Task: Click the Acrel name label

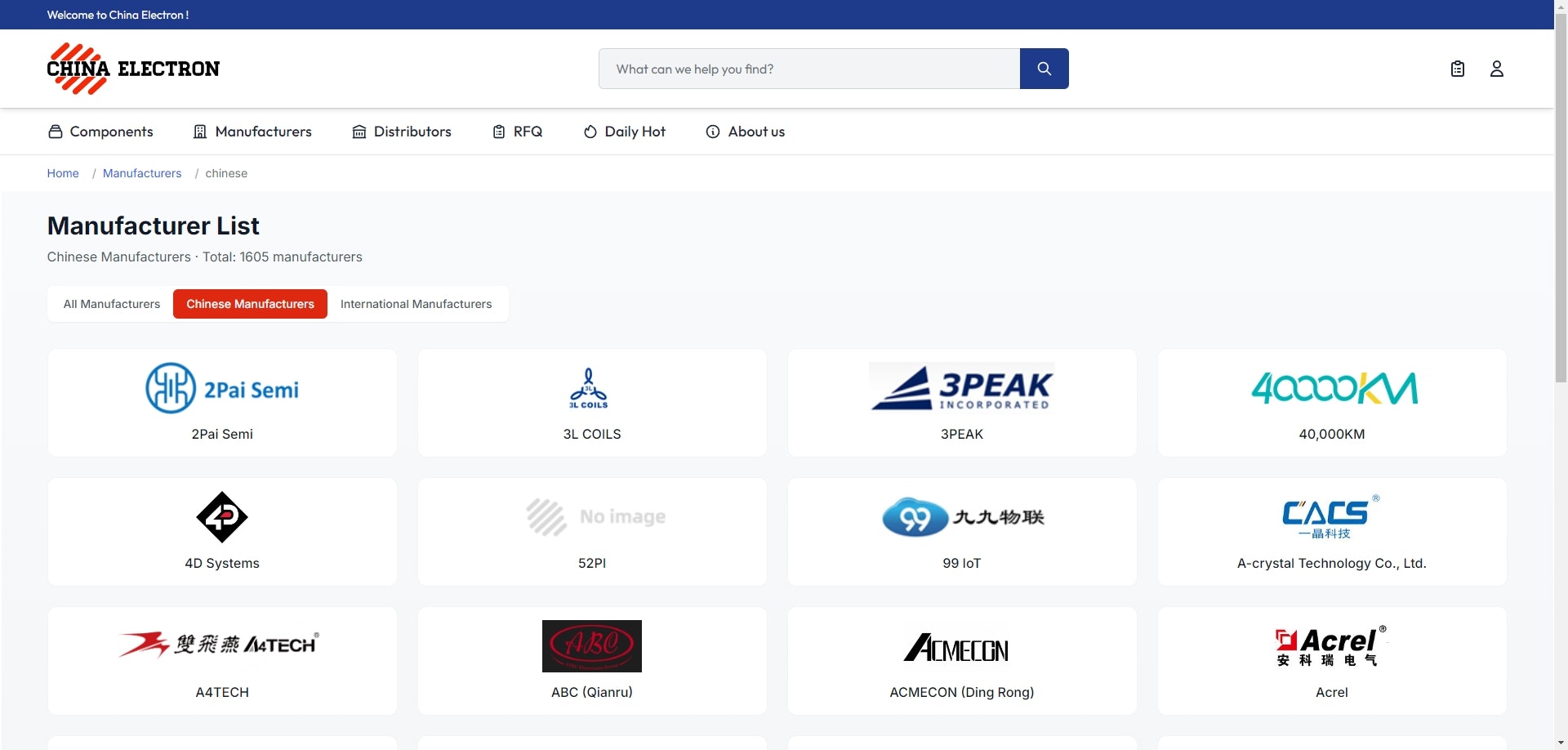Action: pos(1332,692)
